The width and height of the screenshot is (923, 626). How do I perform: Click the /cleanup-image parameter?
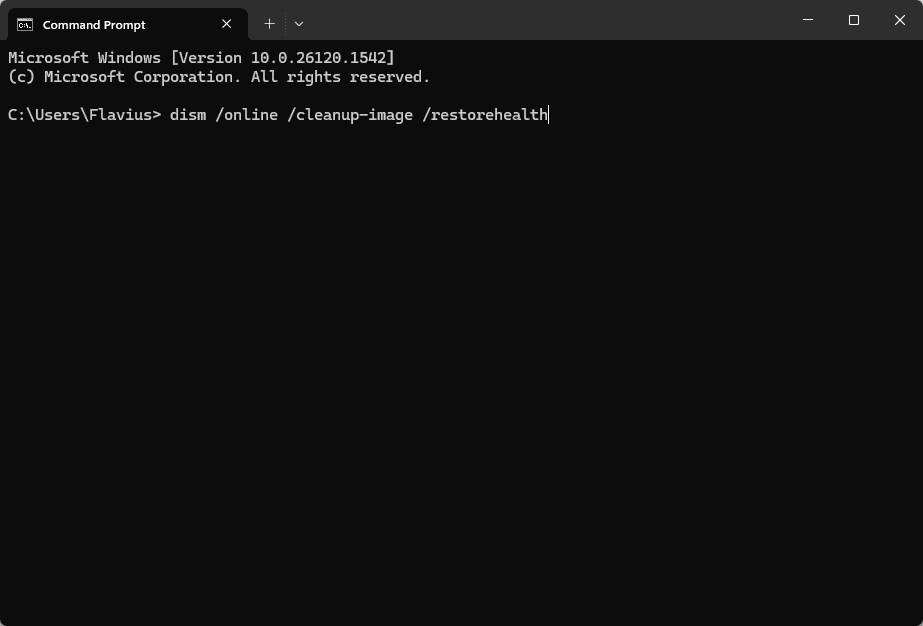point(350,115)
